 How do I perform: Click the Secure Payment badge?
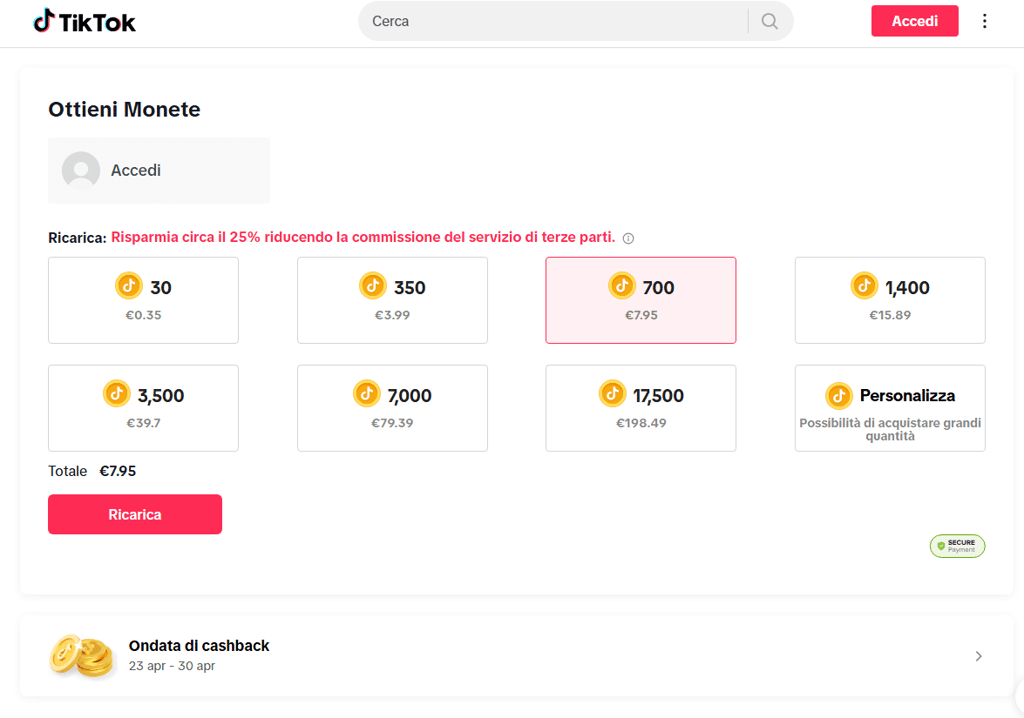tap(957, 546)
